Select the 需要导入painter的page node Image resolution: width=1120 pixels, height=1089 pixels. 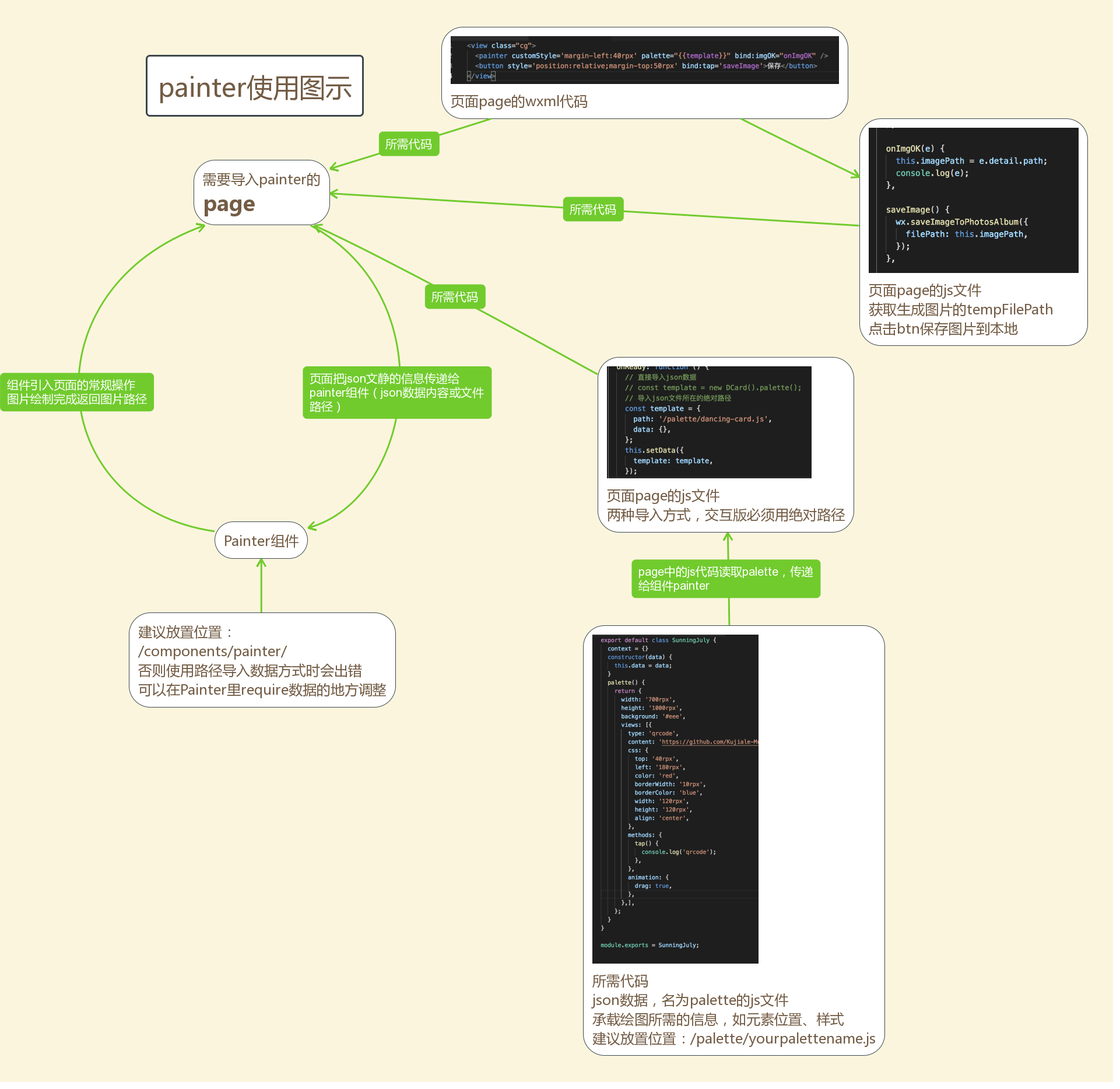tap(261, 193)
